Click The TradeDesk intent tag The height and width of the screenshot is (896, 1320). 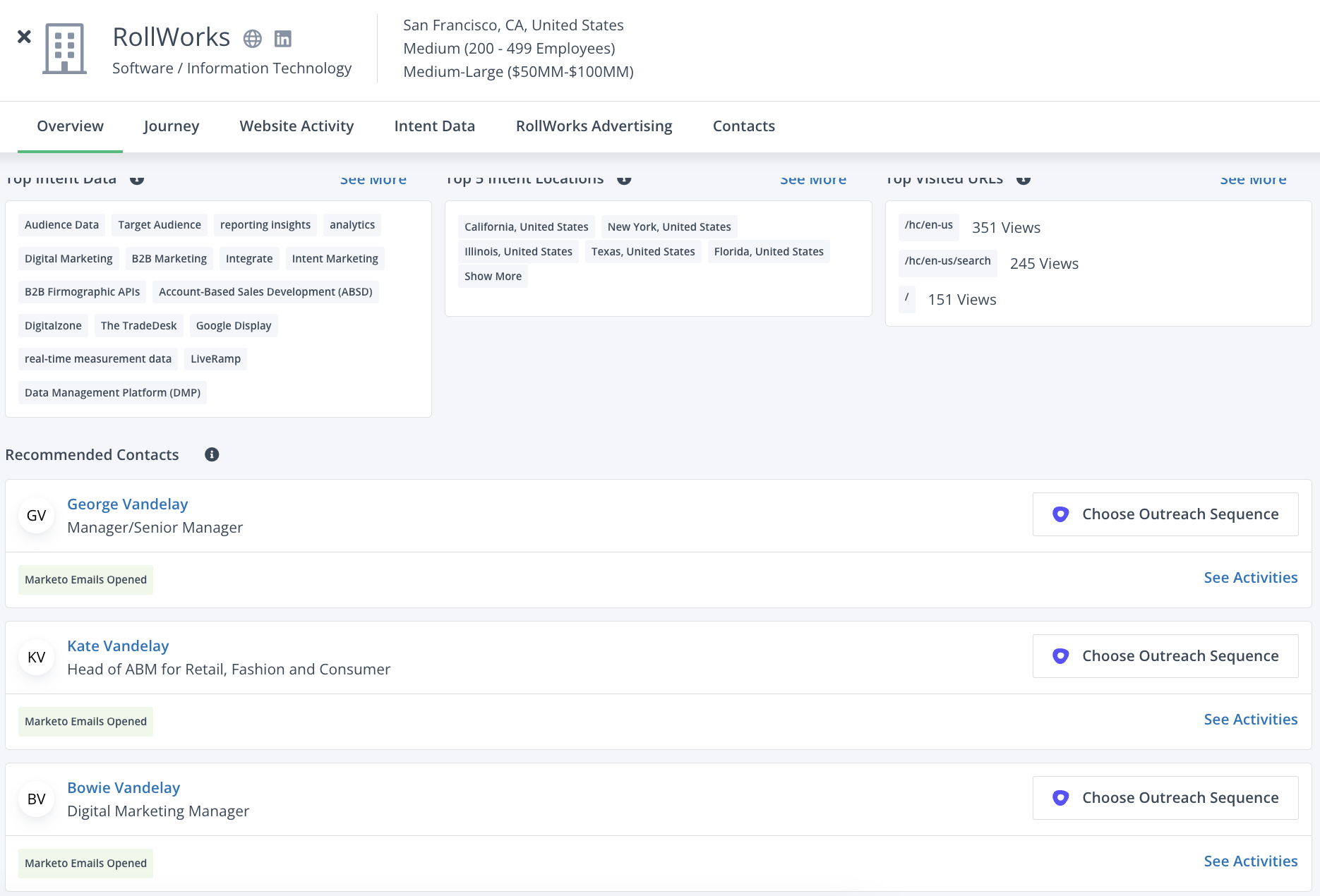139,326
